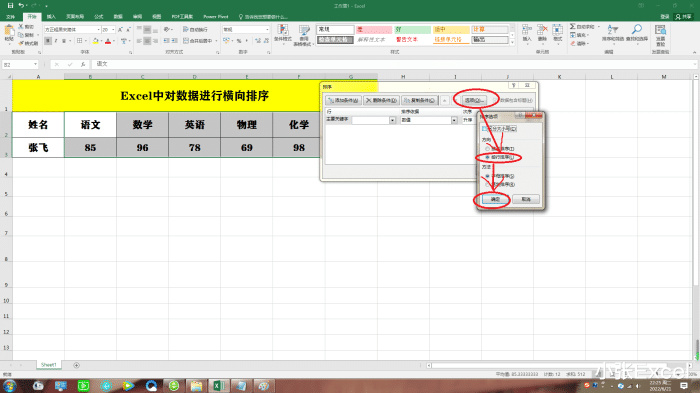The width and height of the screenshot is (700, 393).
Task: Open Find and Select magnifier icon
Action: pyautogui.click(x=637, y=30)
